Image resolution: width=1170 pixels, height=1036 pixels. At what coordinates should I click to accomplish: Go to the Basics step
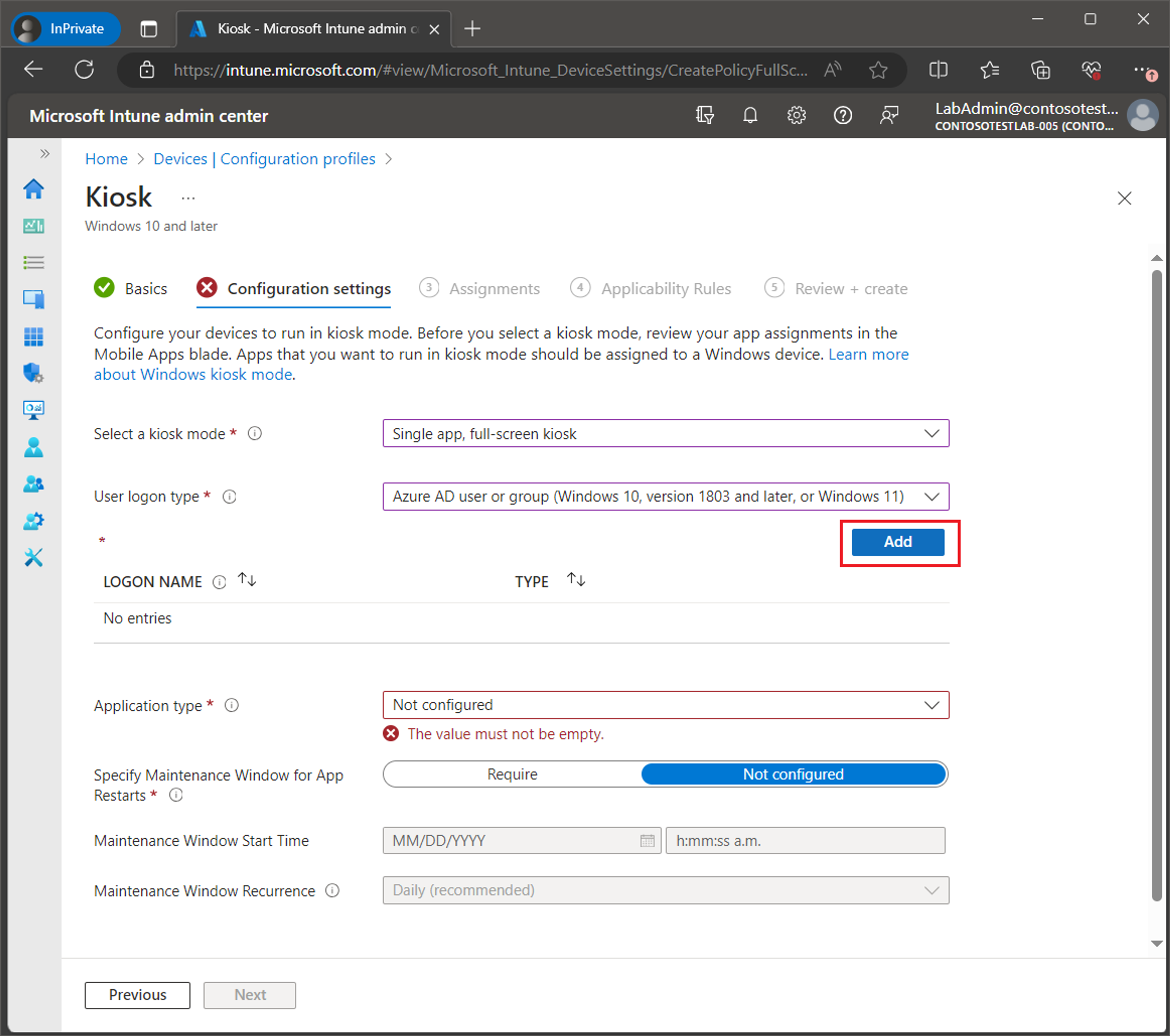point(130,289)
